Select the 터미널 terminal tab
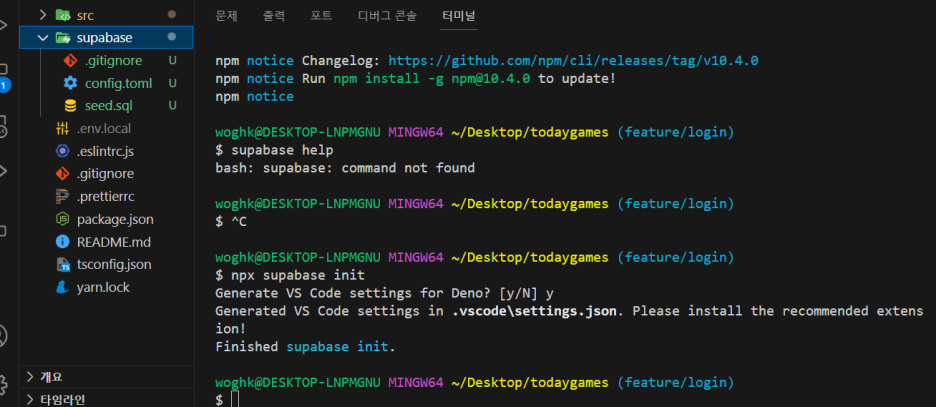Screen dimensions: 936x407 point(459,16)
